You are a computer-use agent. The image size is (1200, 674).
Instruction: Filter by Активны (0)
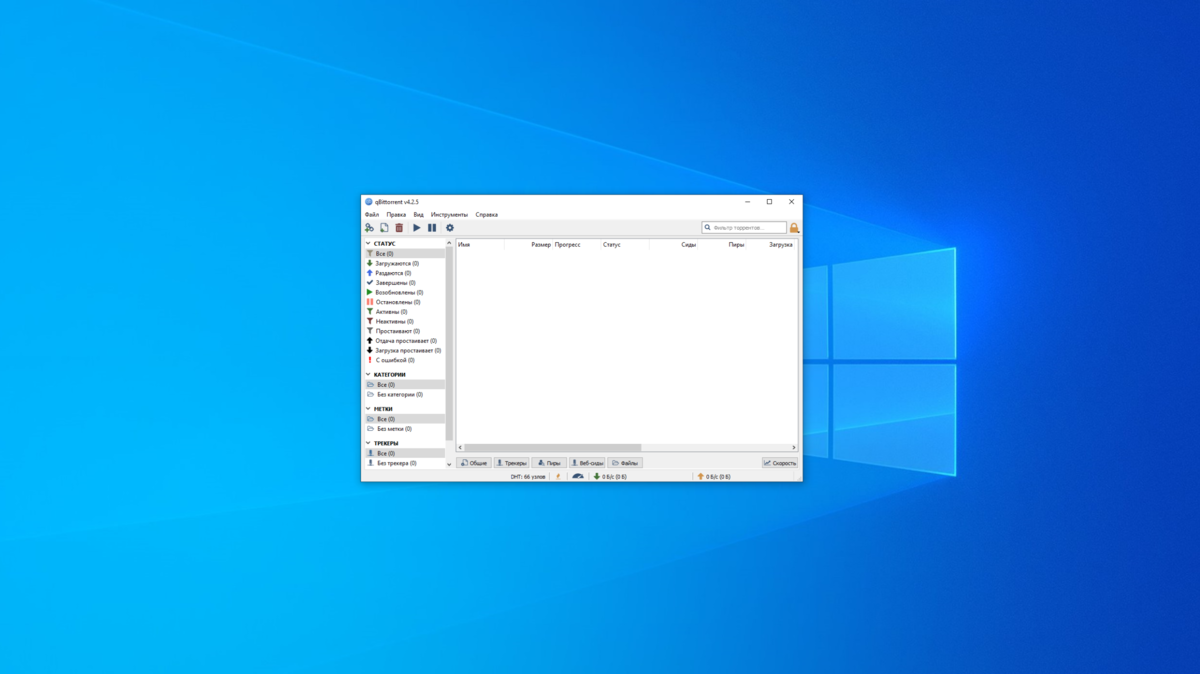(x=404, y=312)
